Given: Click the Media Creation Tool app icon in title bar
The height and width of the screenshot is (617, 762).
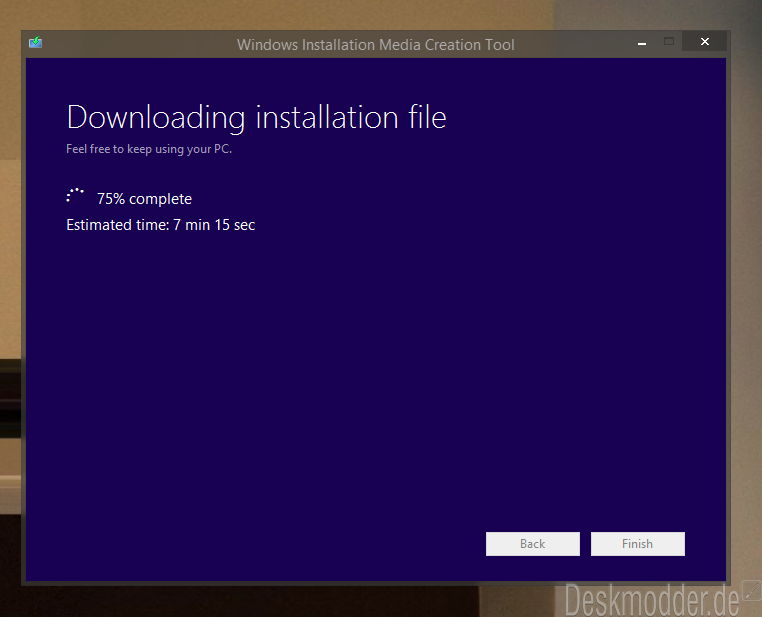Looking at the screenshot, I should (35, 43).
